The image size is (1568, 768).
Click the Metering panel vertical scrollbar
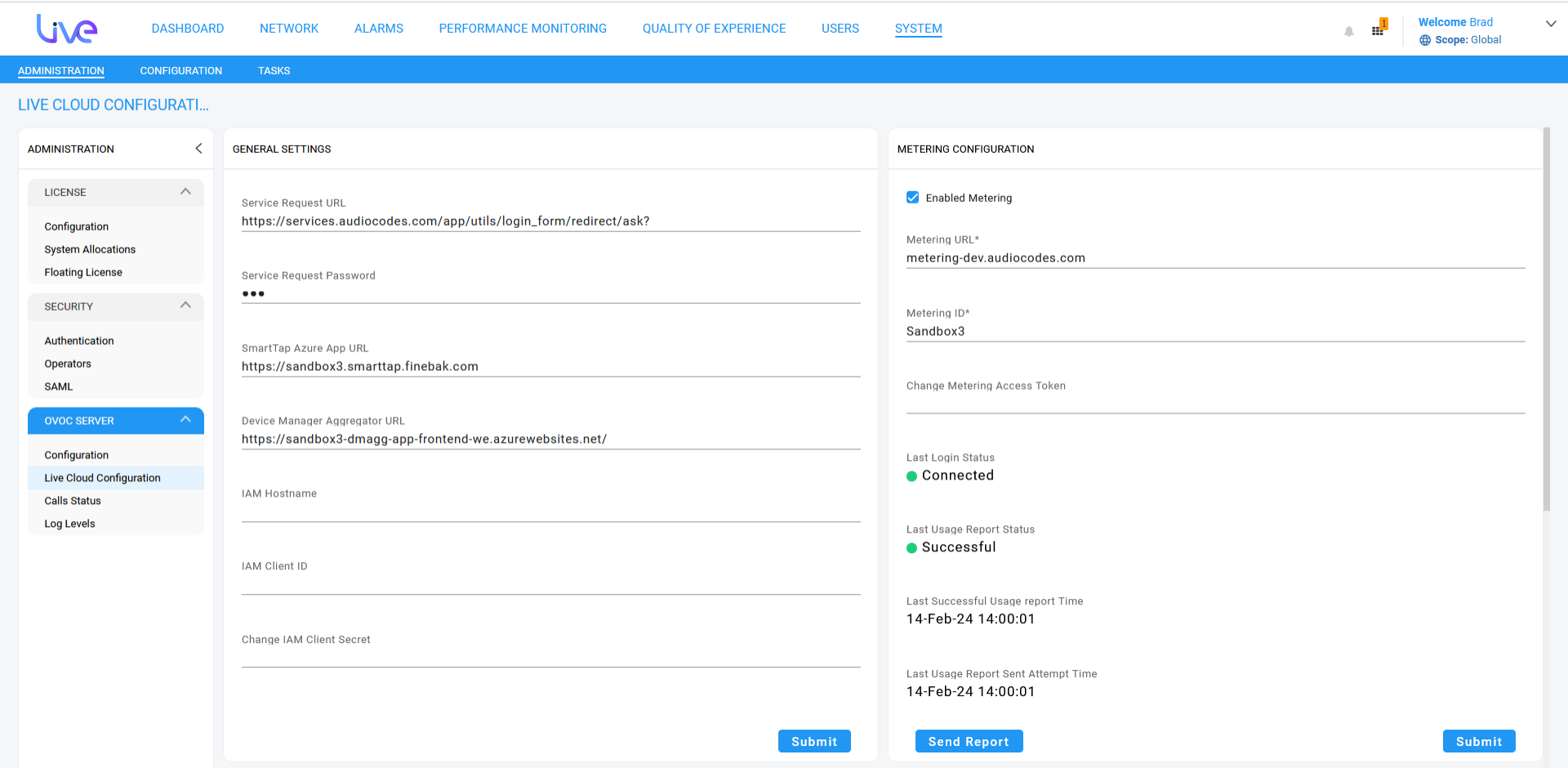point(1546,319)
